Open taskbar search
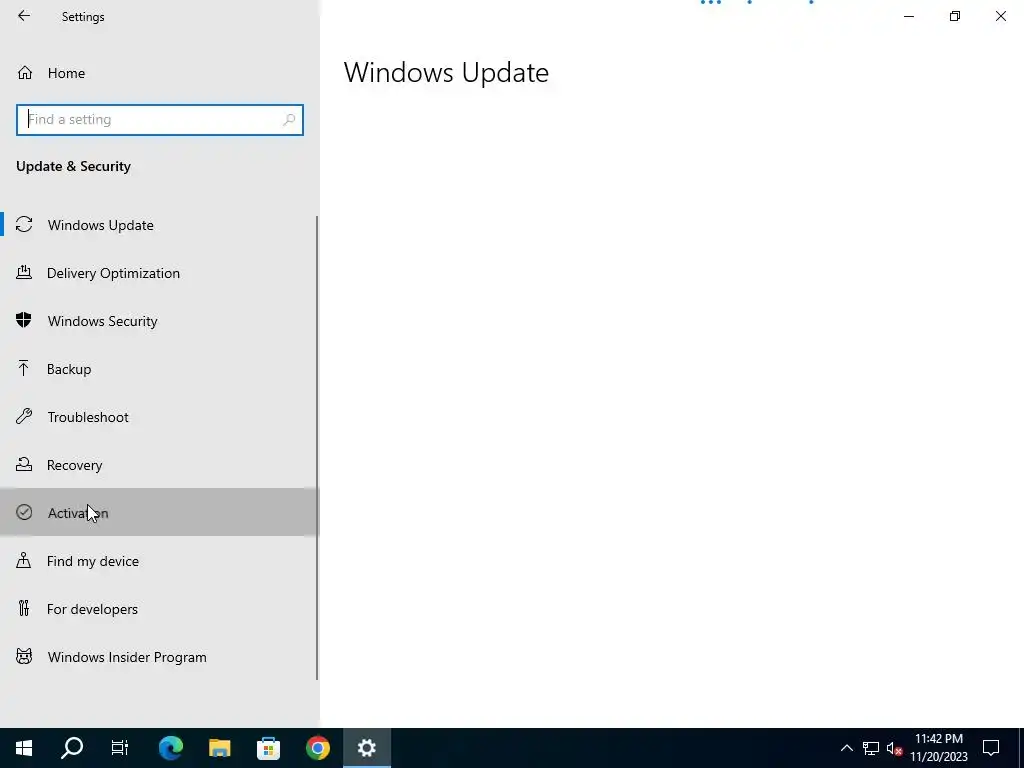Image resolution: width=1024 pixels, height=768 pixels. click(72, 748)
